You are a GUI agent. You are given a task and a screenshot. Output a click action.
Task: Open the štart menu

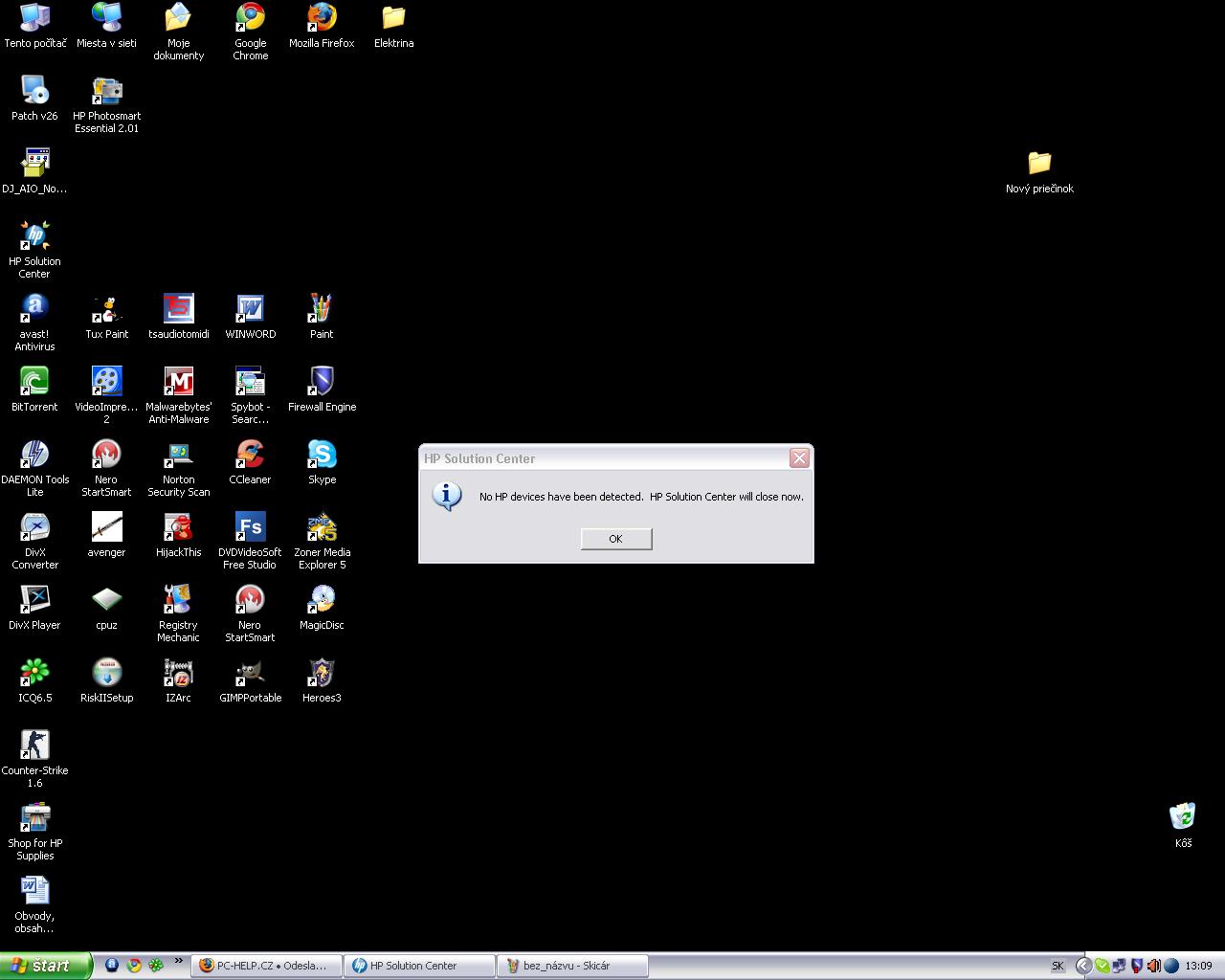tap(46, 966)
